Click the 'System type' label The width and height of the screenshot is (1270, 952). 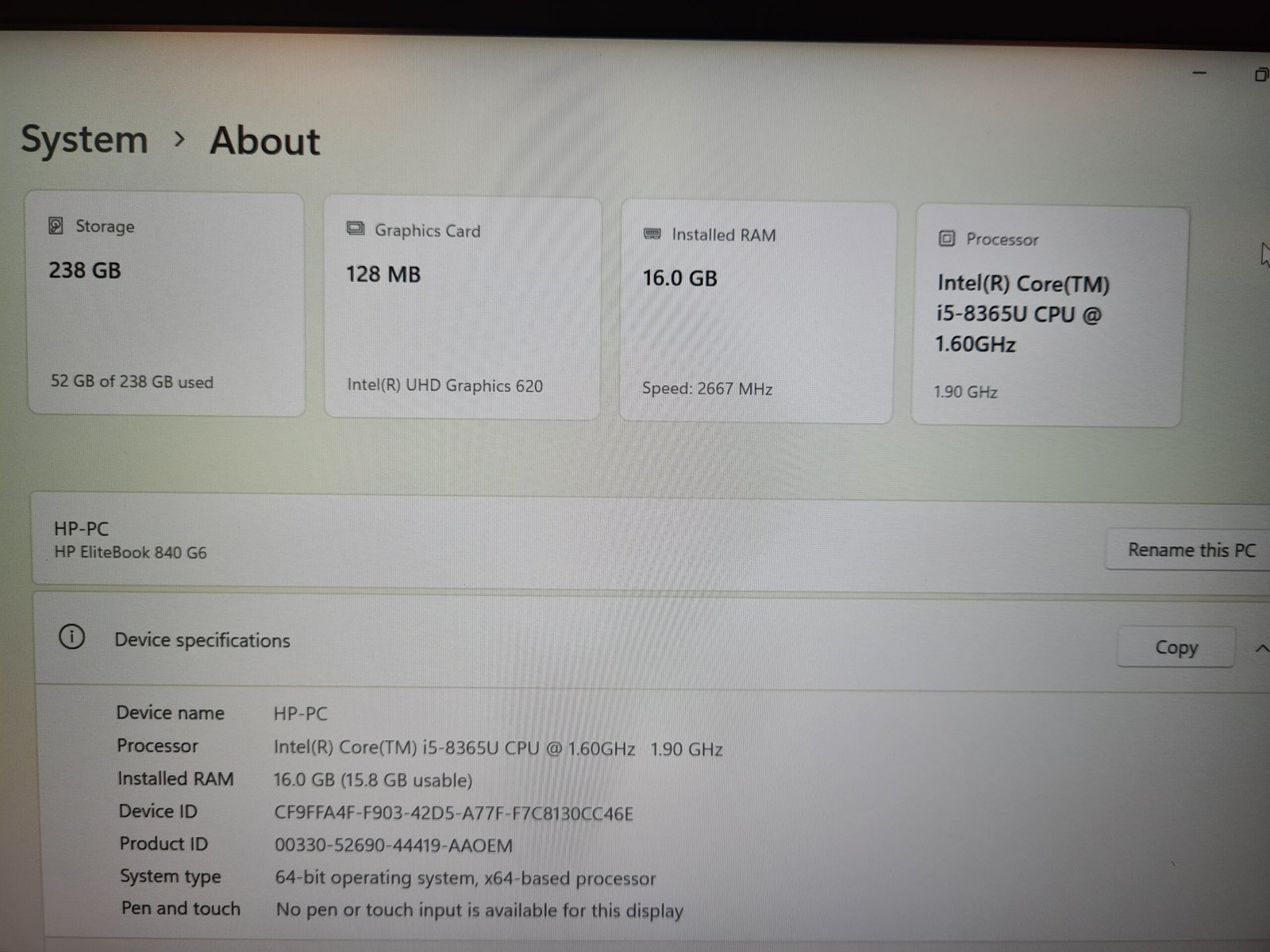171,877
